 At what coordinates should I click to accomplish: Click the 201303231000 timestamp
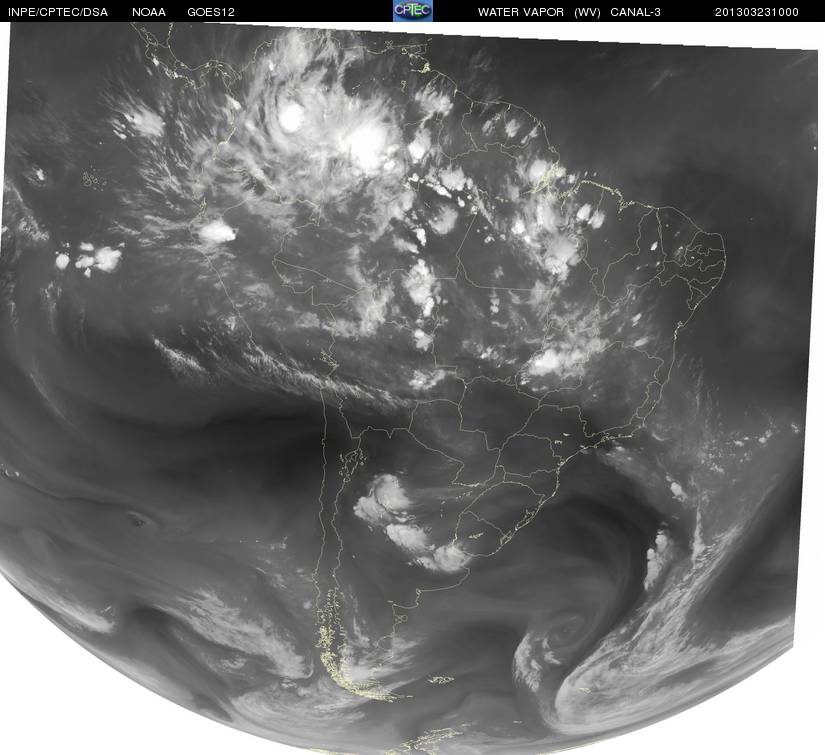(x=756, y=12)
